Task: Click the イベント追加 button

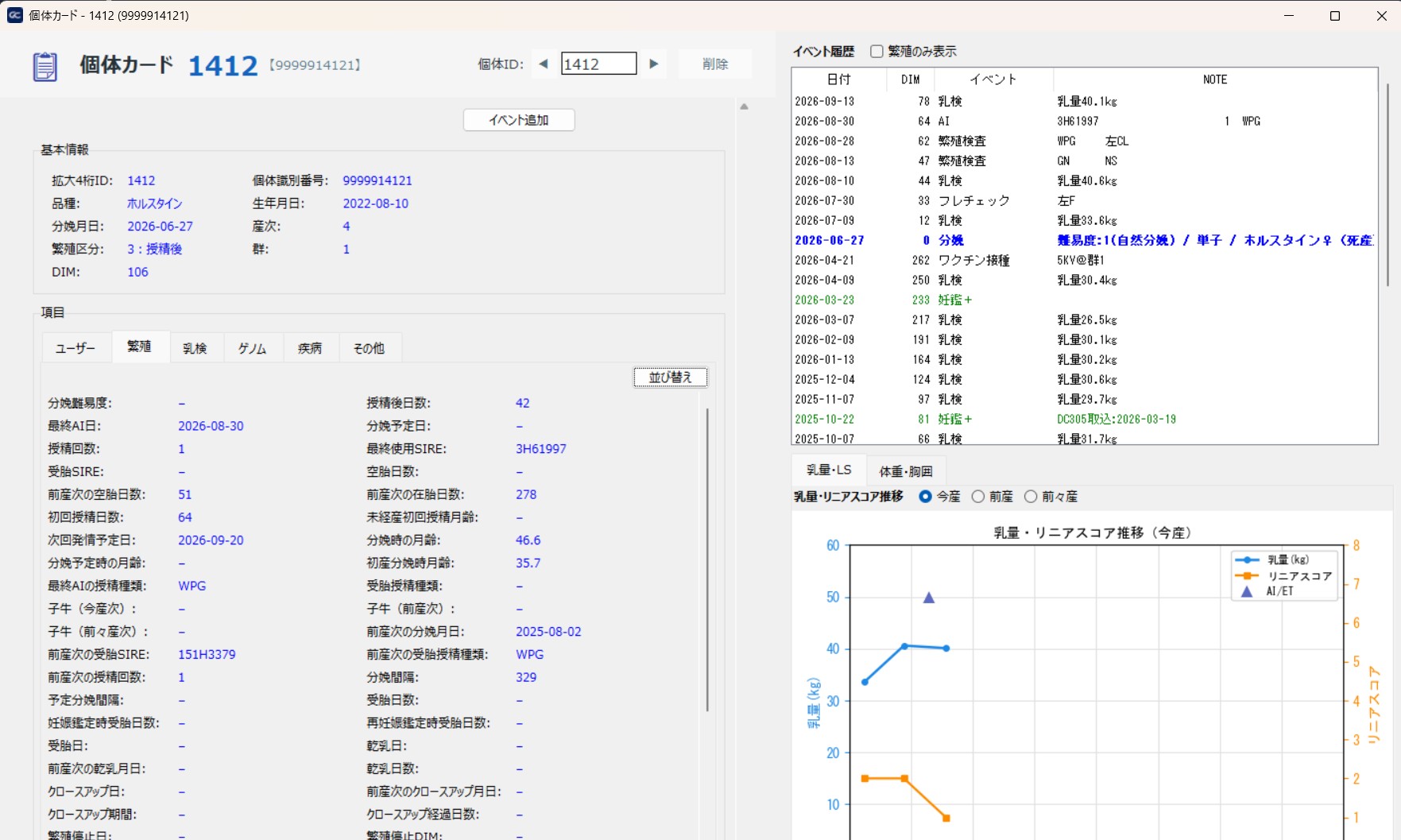Action: point(519,120)
